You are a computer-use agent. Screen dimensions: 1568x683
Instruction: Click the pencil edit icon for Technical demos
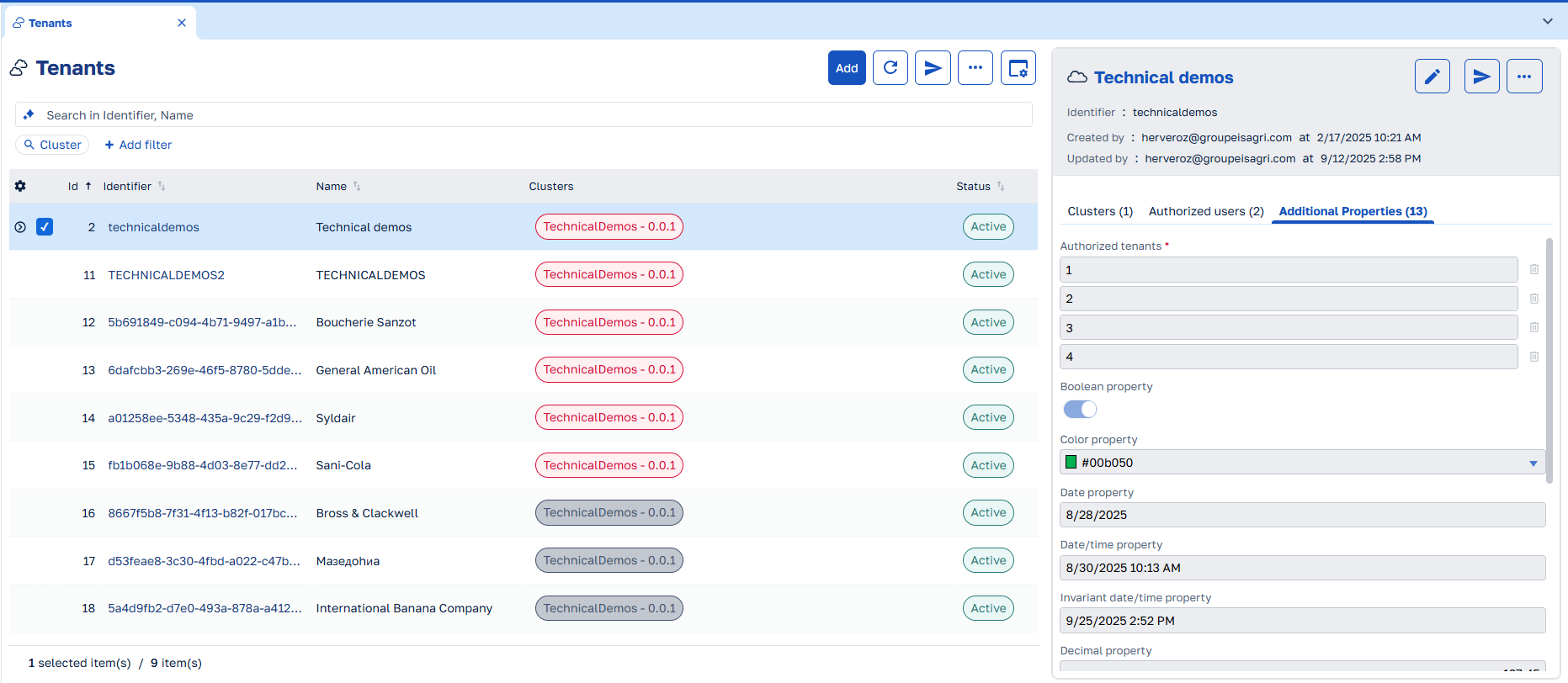point(1432,77)
